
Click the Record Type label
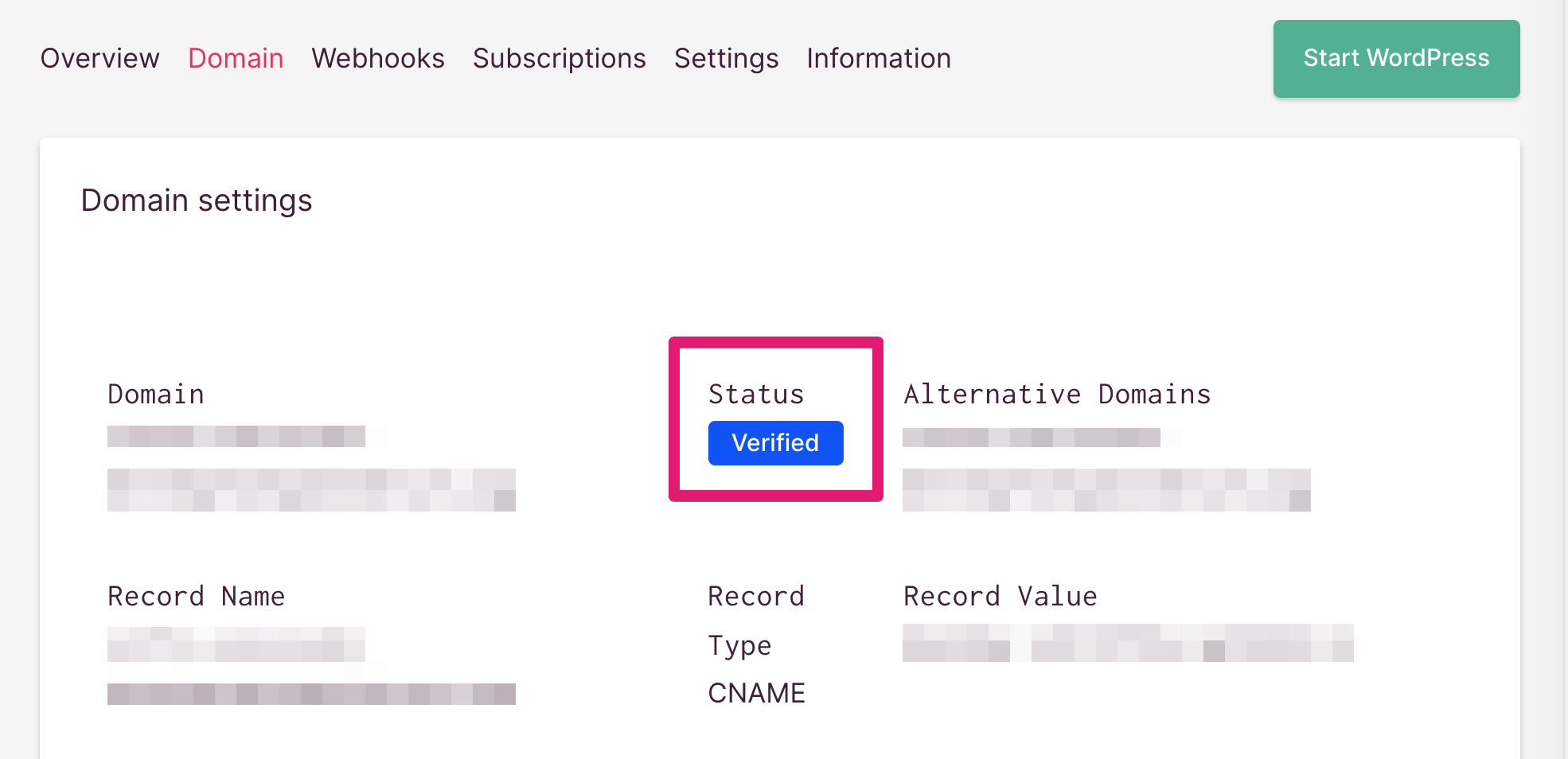pos(756,621)
